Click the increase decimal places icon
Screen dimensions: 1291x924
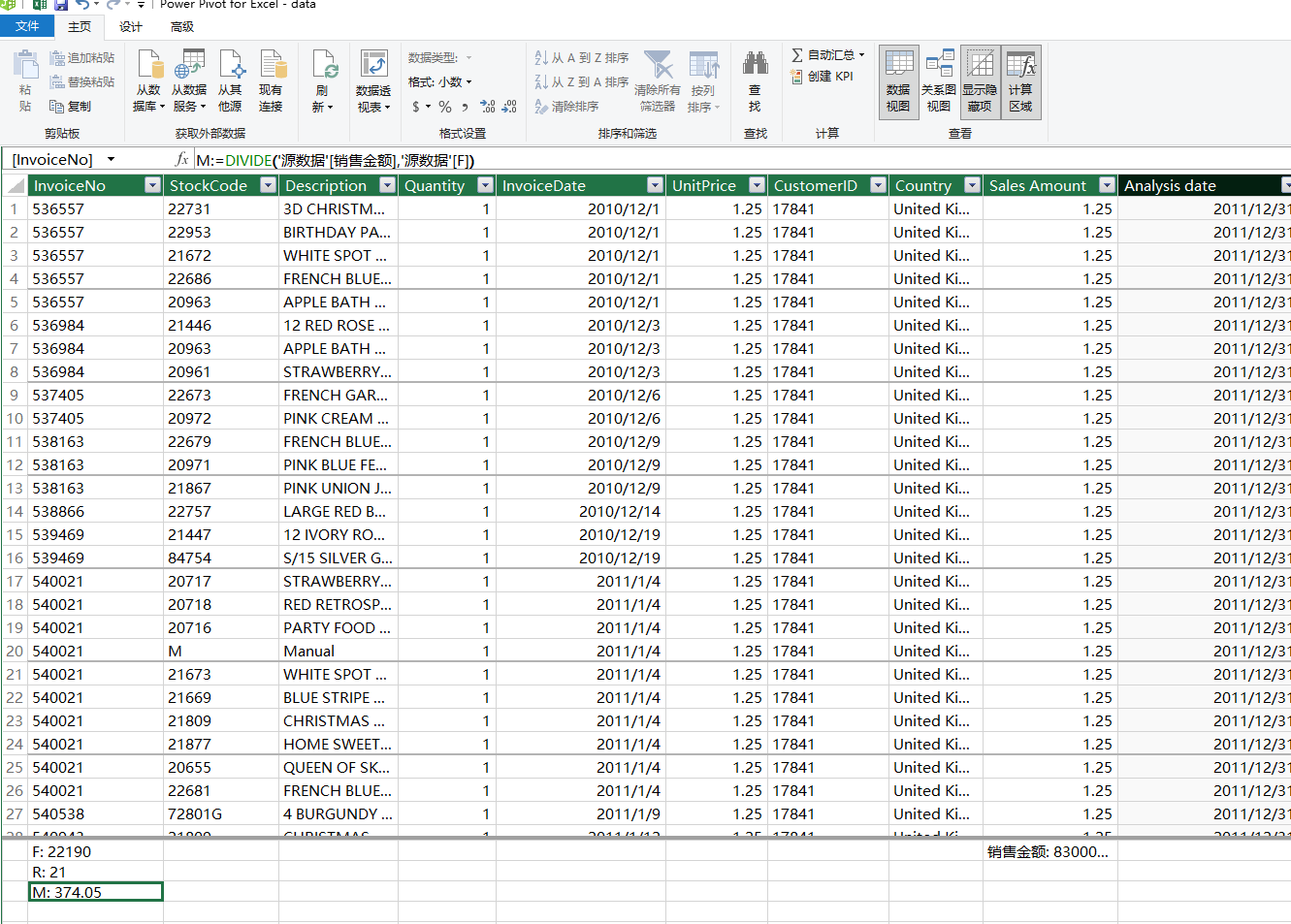(488, 107)
